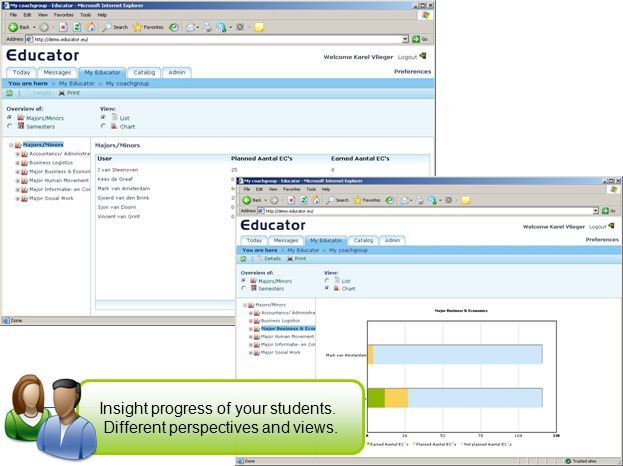Click Print icon in front Educator actionbar
The image size is (623, 466).
(290, 259)
